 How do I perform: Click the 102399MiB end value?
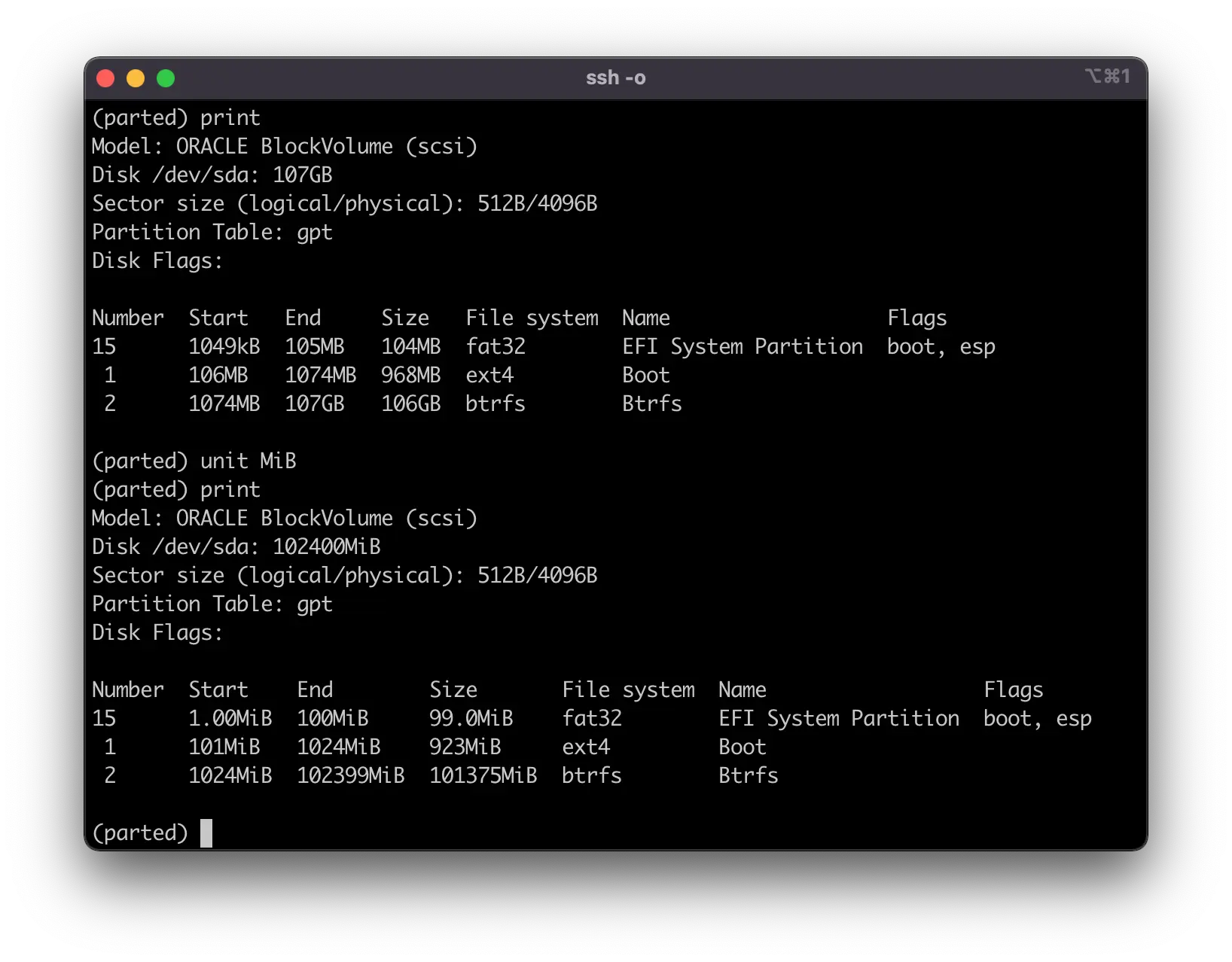click(350, 775)
